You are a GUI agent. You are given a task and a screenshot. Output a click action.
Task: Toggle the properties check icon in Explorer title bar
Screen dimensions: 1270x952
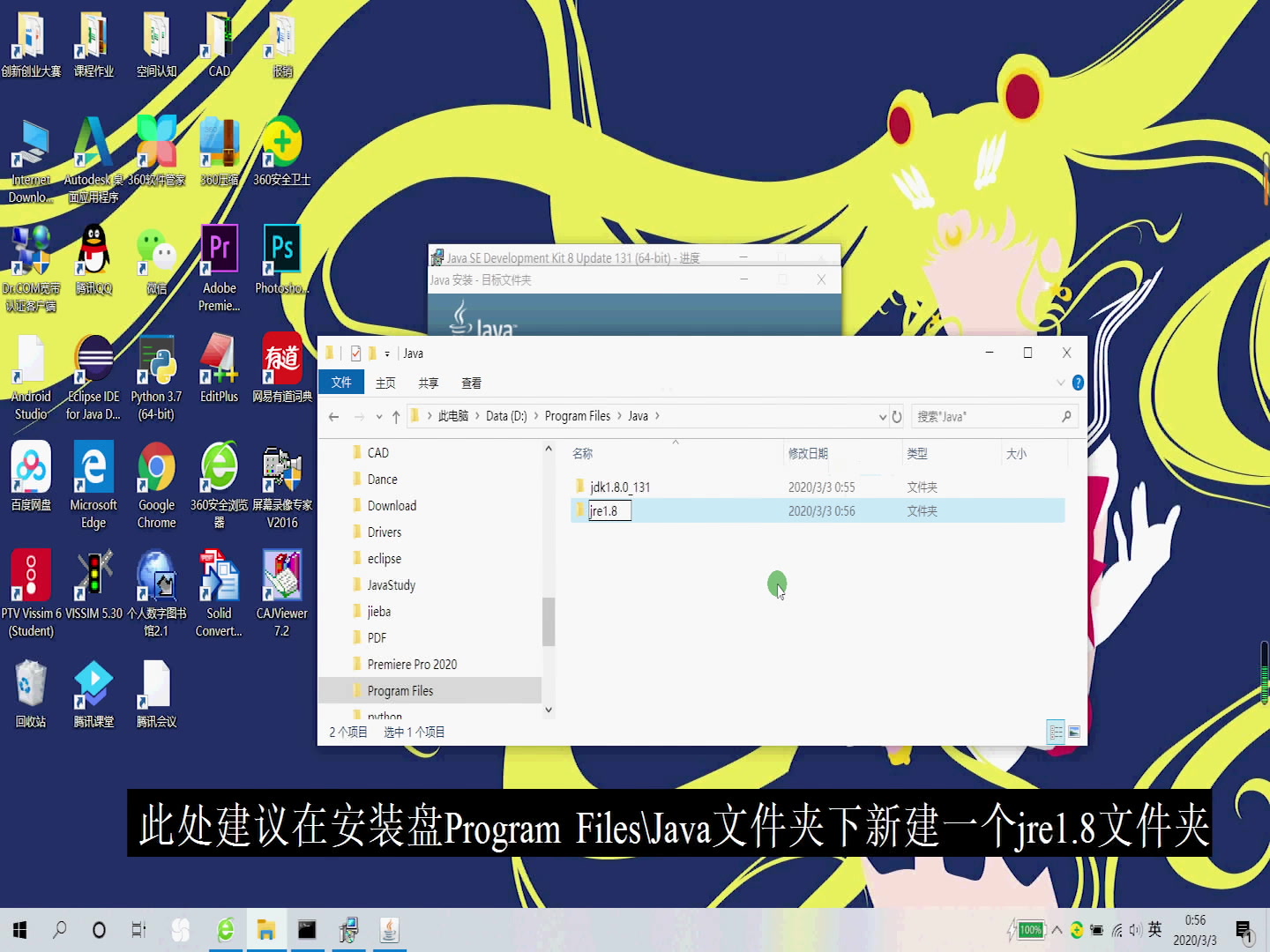(355, 353)
